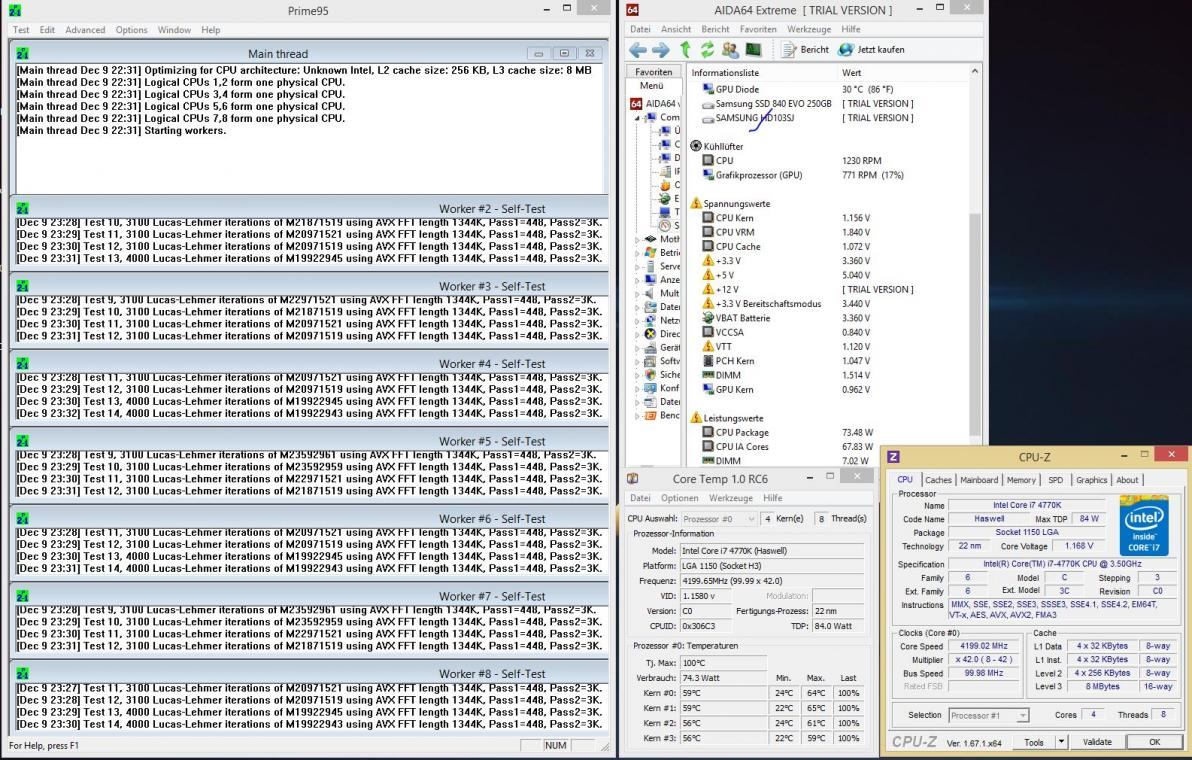Click AIDA64 list vertical scrollbar thumb
This screenshot has width=1192, height=760.
(975, 325)
